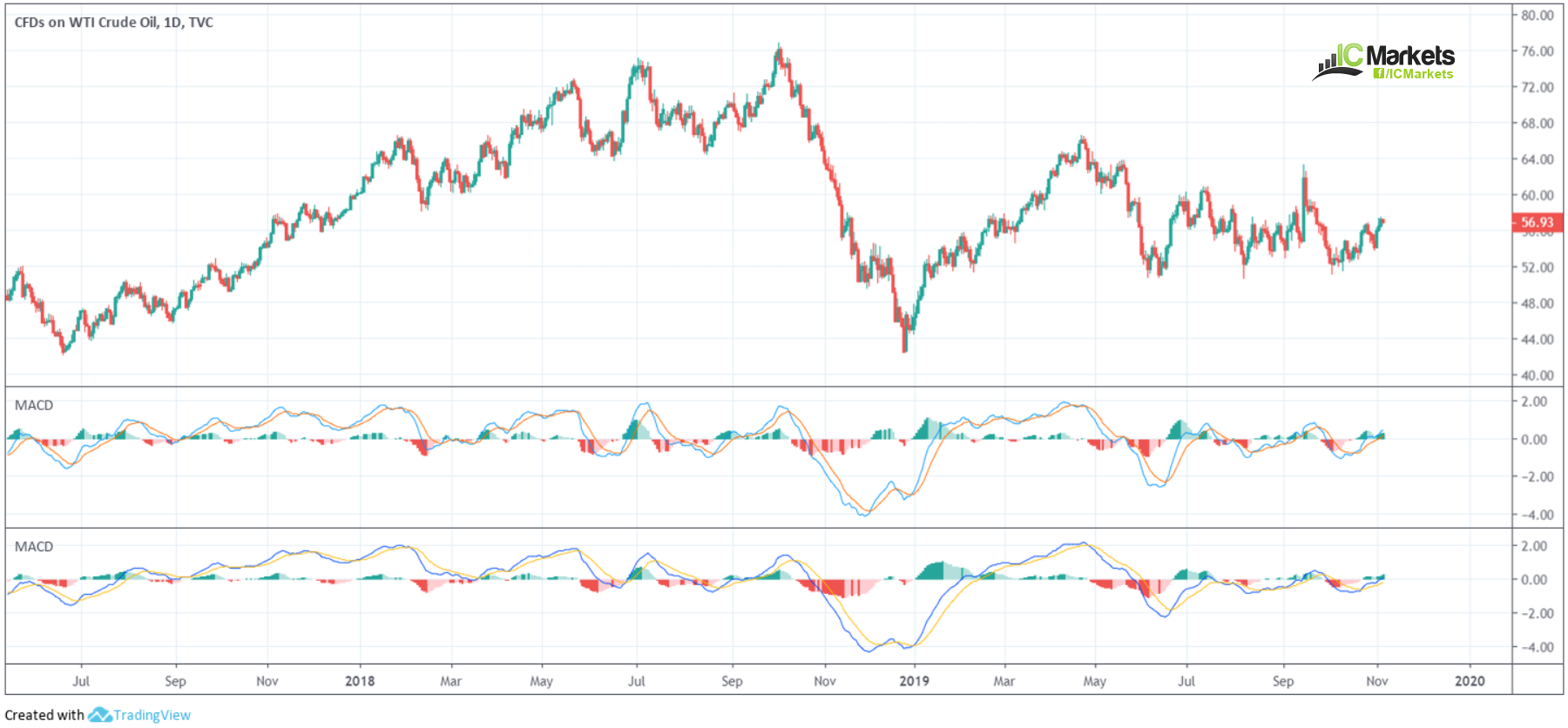The width and height of the screenshot is (1568, 728).
Task: Click upper MACD panel's −4.00 scale label
Action: pyautogui.click(x=1538, y=515)
